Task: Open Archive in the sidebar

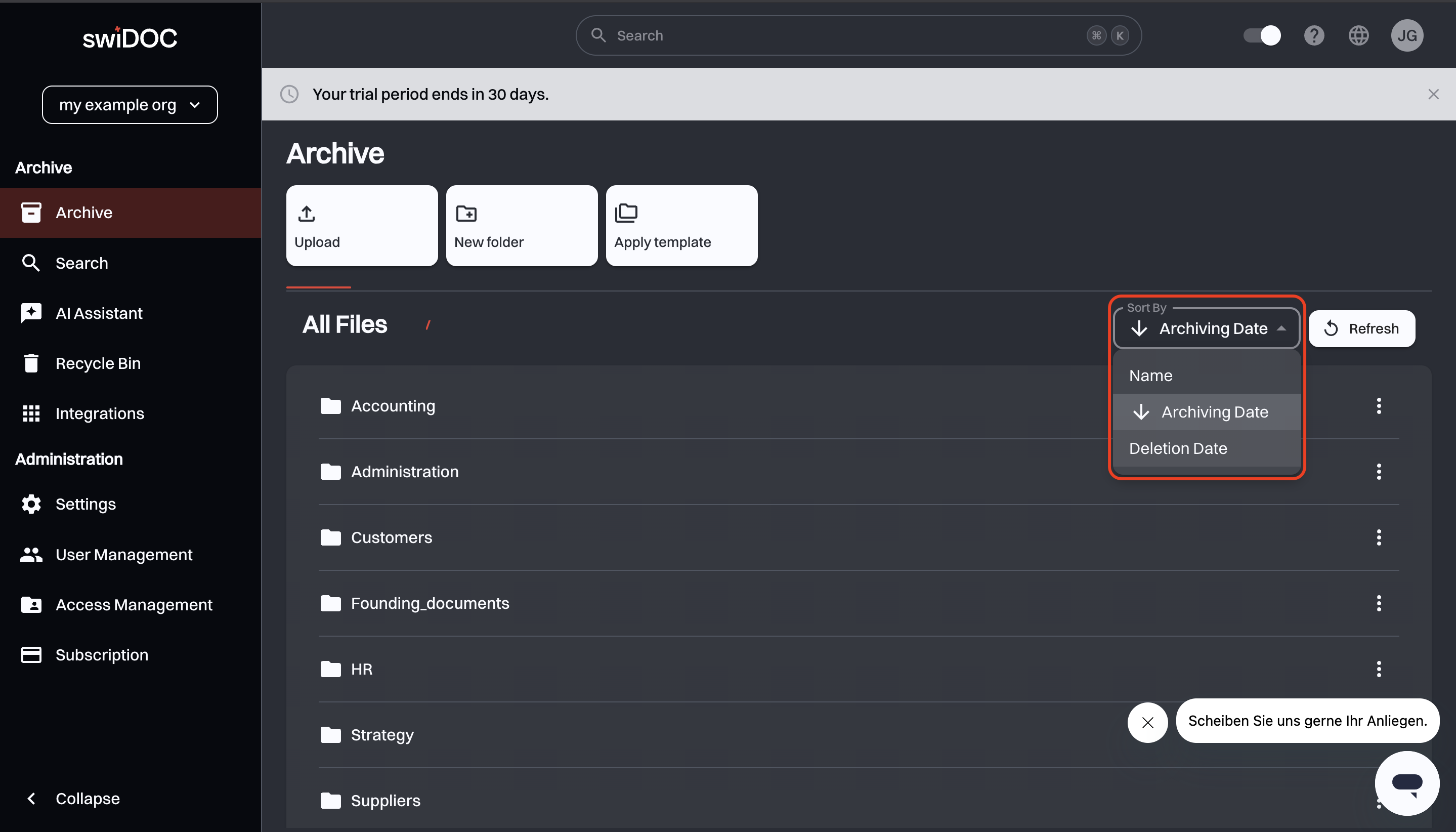Action: [130, 213]
